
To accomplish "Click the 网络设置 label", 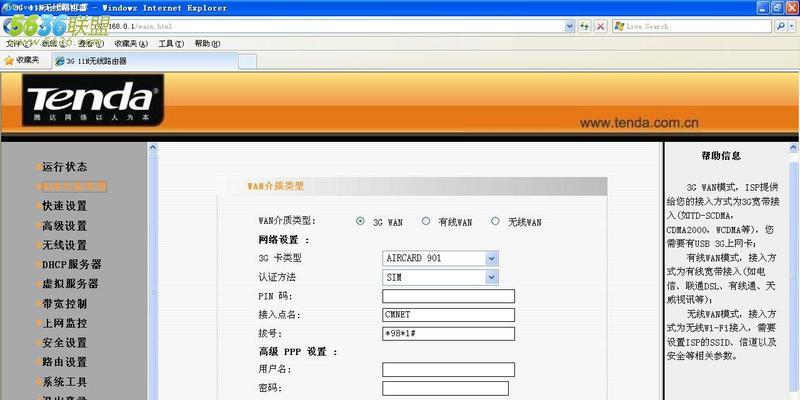I will tap(284, 240).
